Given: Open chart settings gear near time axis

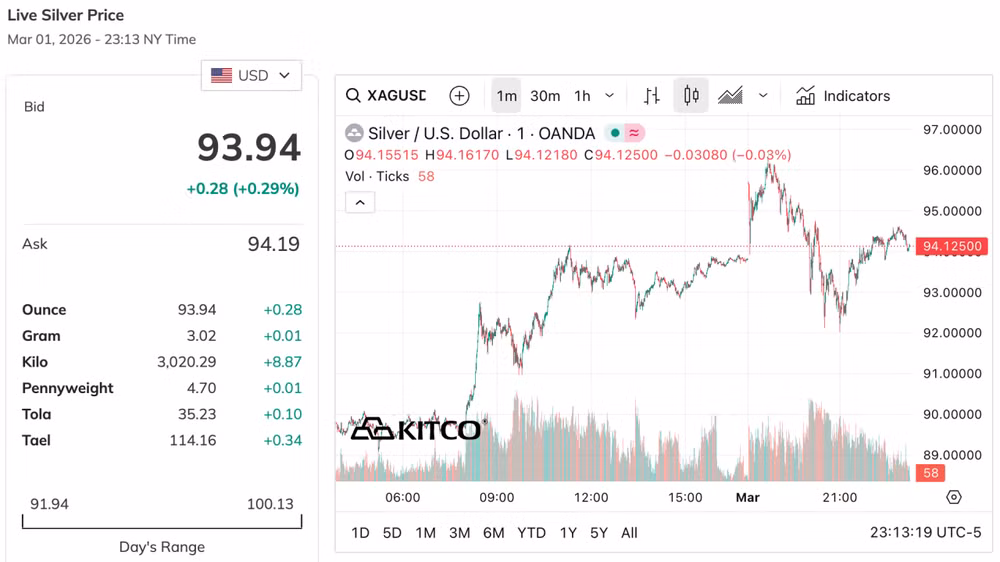Looking at the screenshot, I should [954, 497].
